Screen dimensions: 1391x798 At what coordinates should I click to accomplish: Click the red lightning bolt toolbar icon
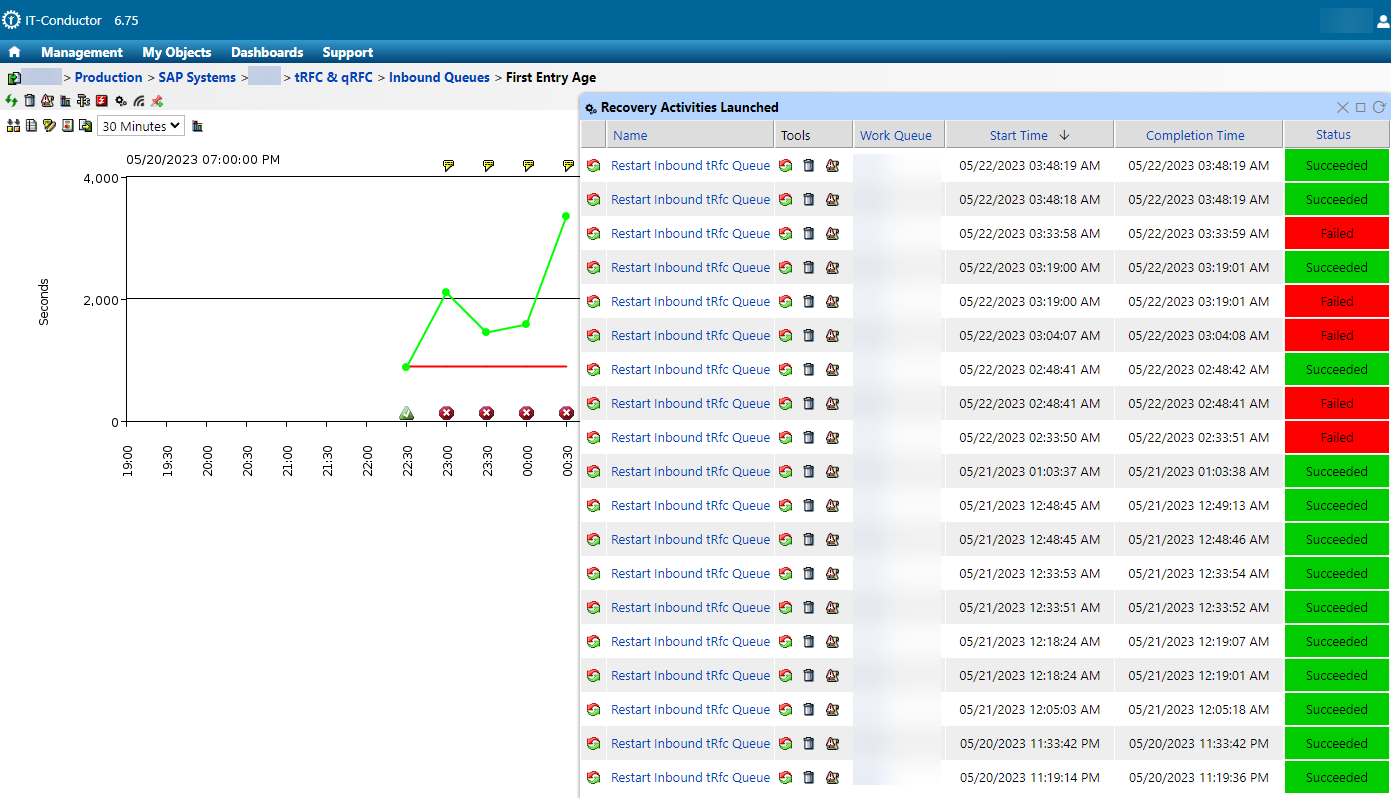[x=102, y=101]
